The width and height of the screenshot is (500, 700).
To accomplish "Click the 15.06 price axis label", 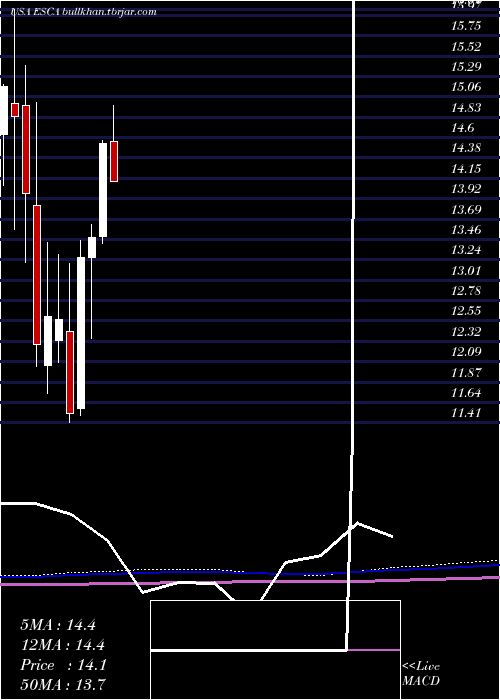I will tap(466, 87).
